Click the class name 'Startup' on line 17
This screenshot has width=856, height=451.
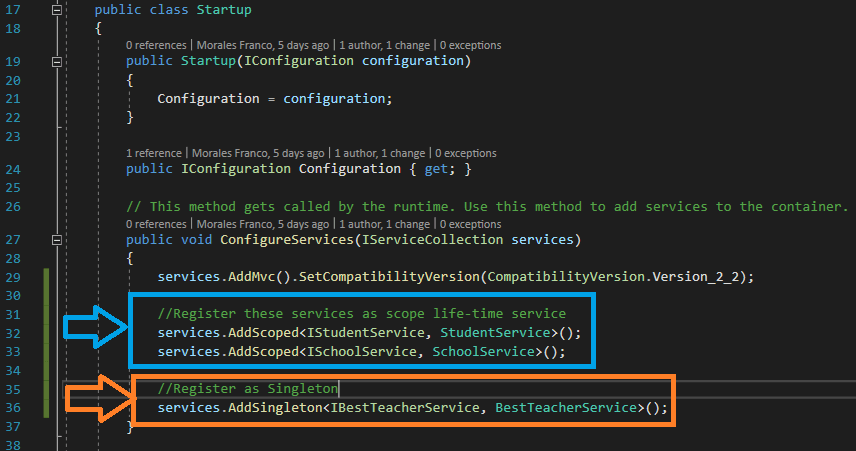click(x=224, y=10)
